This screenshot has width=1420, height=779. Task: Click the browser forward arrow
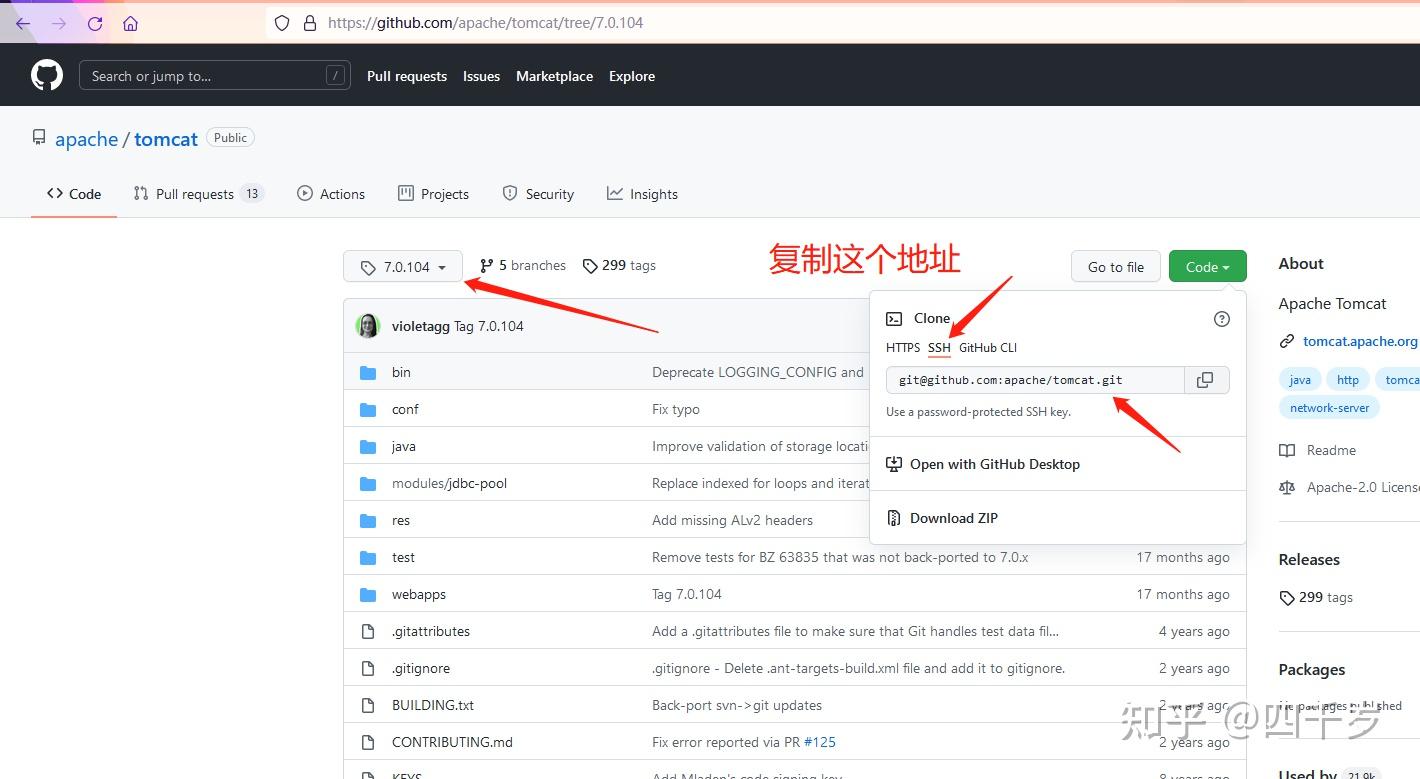coord(59,23)
